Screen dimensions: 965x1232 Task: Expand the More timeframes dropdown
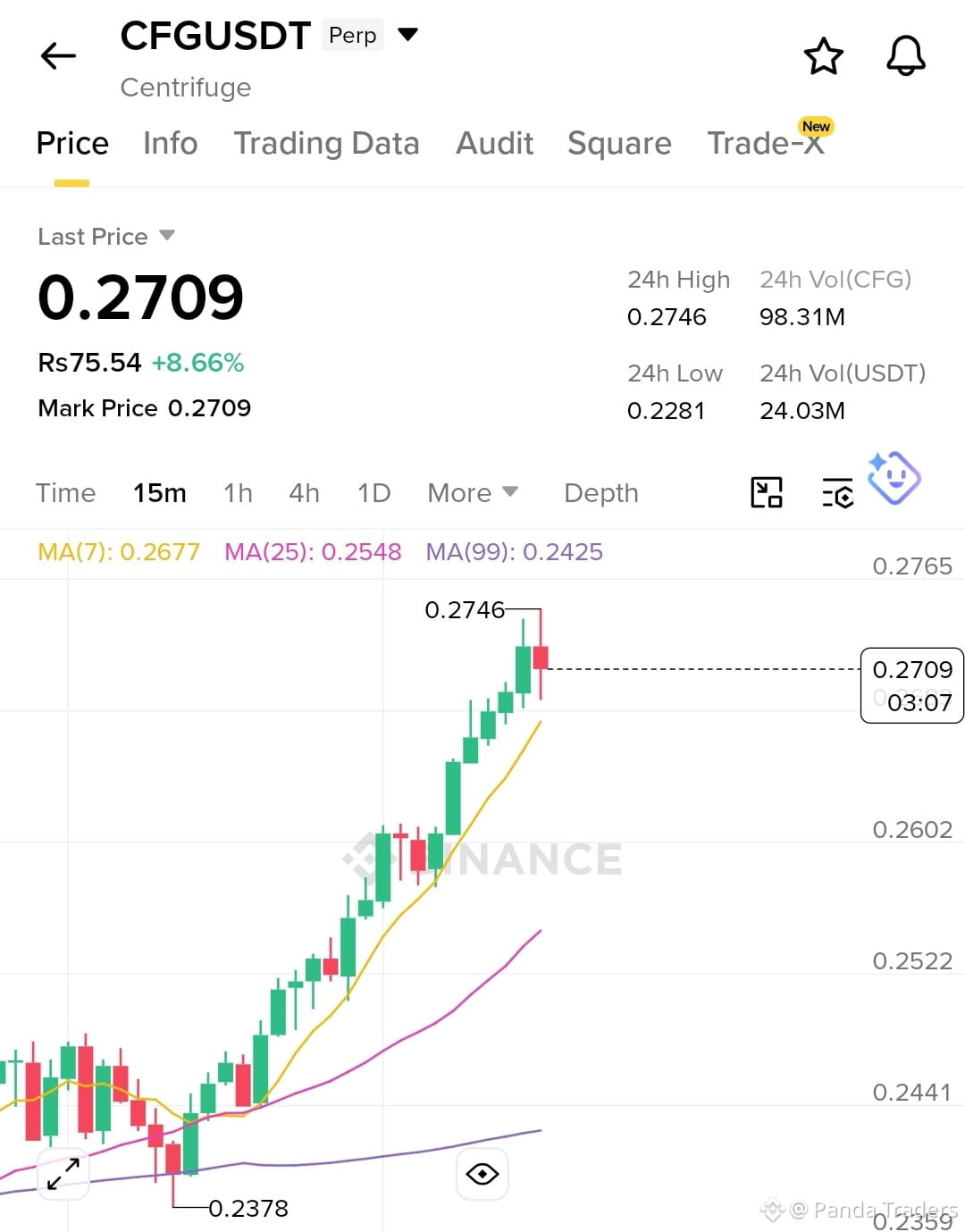click(x=473, y=492)
